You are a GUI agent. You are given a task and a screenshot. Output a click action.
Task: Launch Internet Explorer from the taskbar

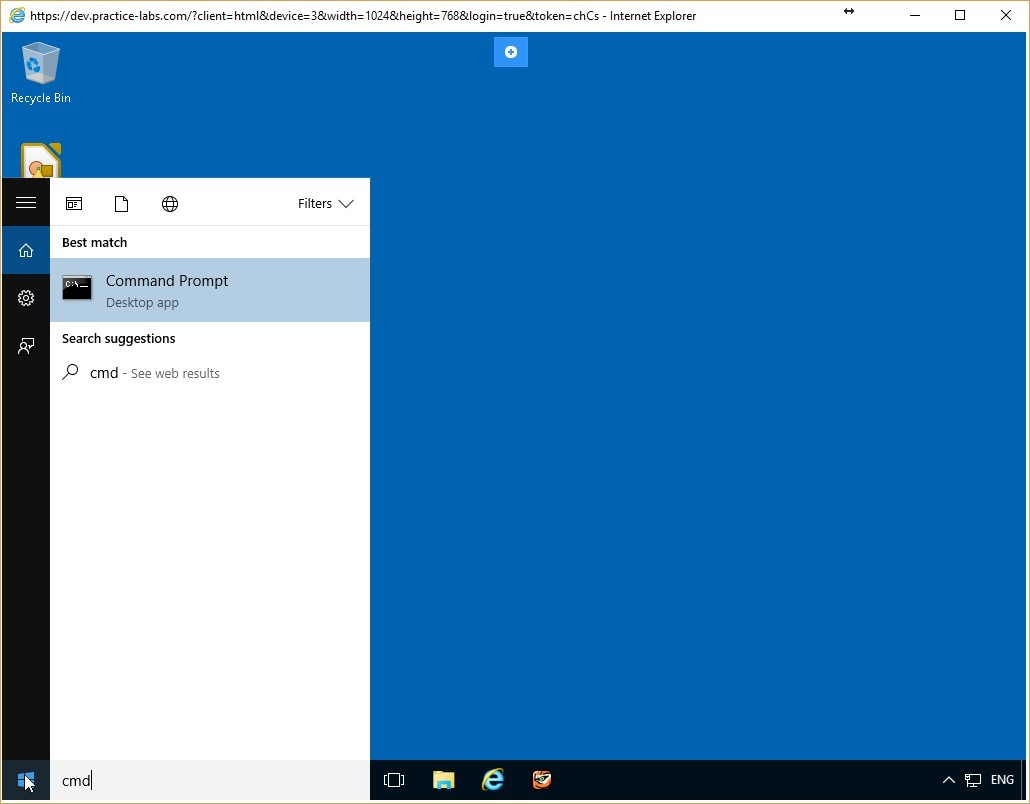492,780
